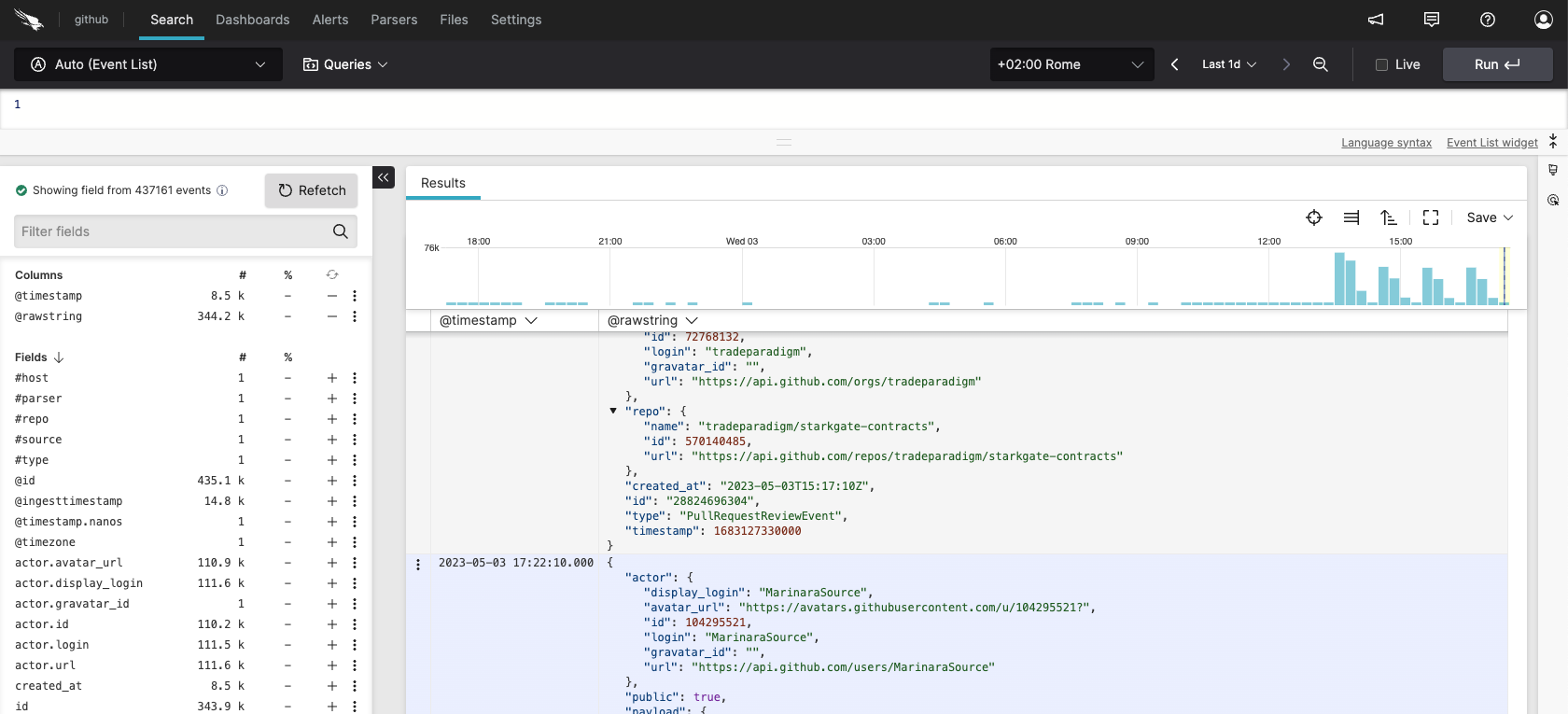1568x714 pixels.
Task: Add the #host field as a column
Action: tap(331, 378)
